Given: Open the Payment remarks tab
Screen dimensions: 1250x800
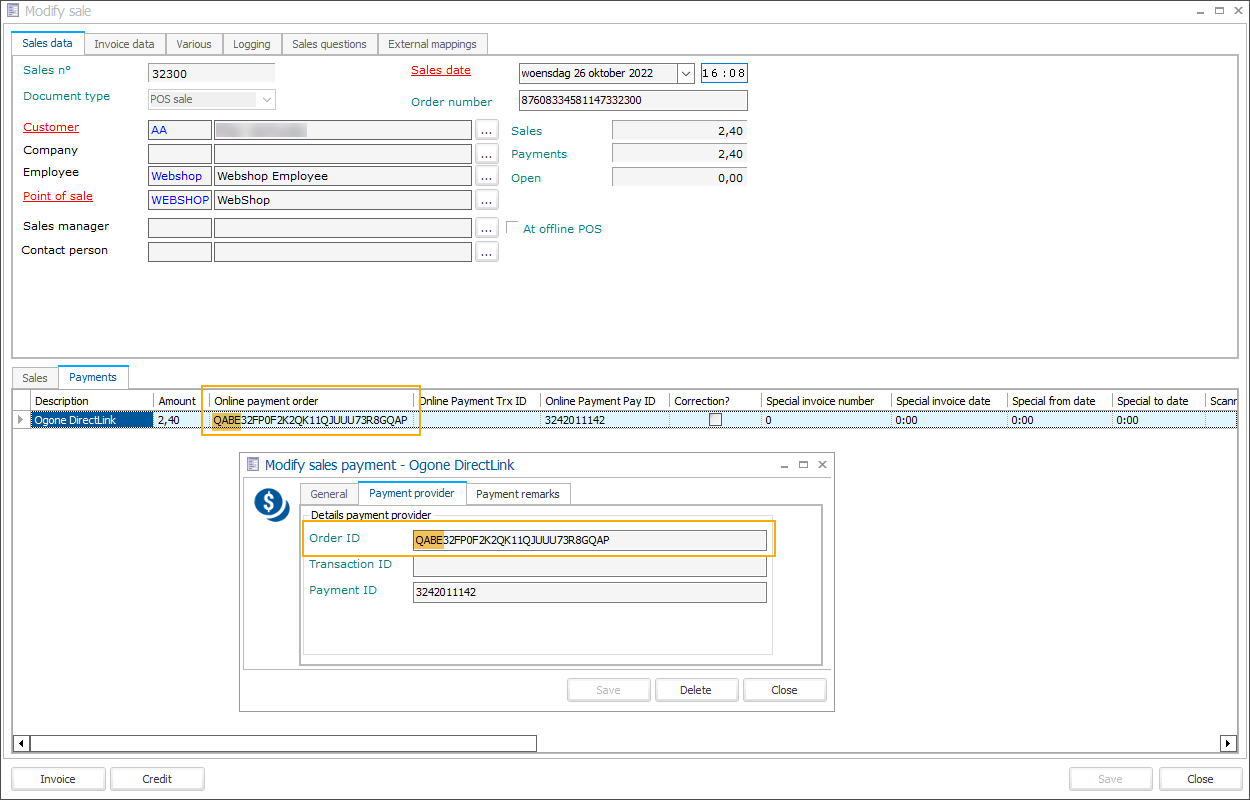Looking at the screenshot, I should pos(518,494).
